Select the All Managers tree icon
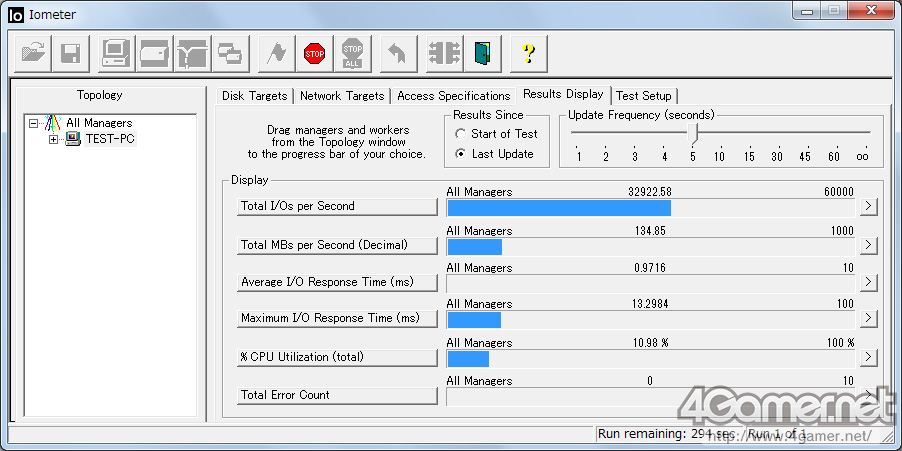The height and width of the screenshot is (451, 902). pyautogui.click(x=53, y=123)
